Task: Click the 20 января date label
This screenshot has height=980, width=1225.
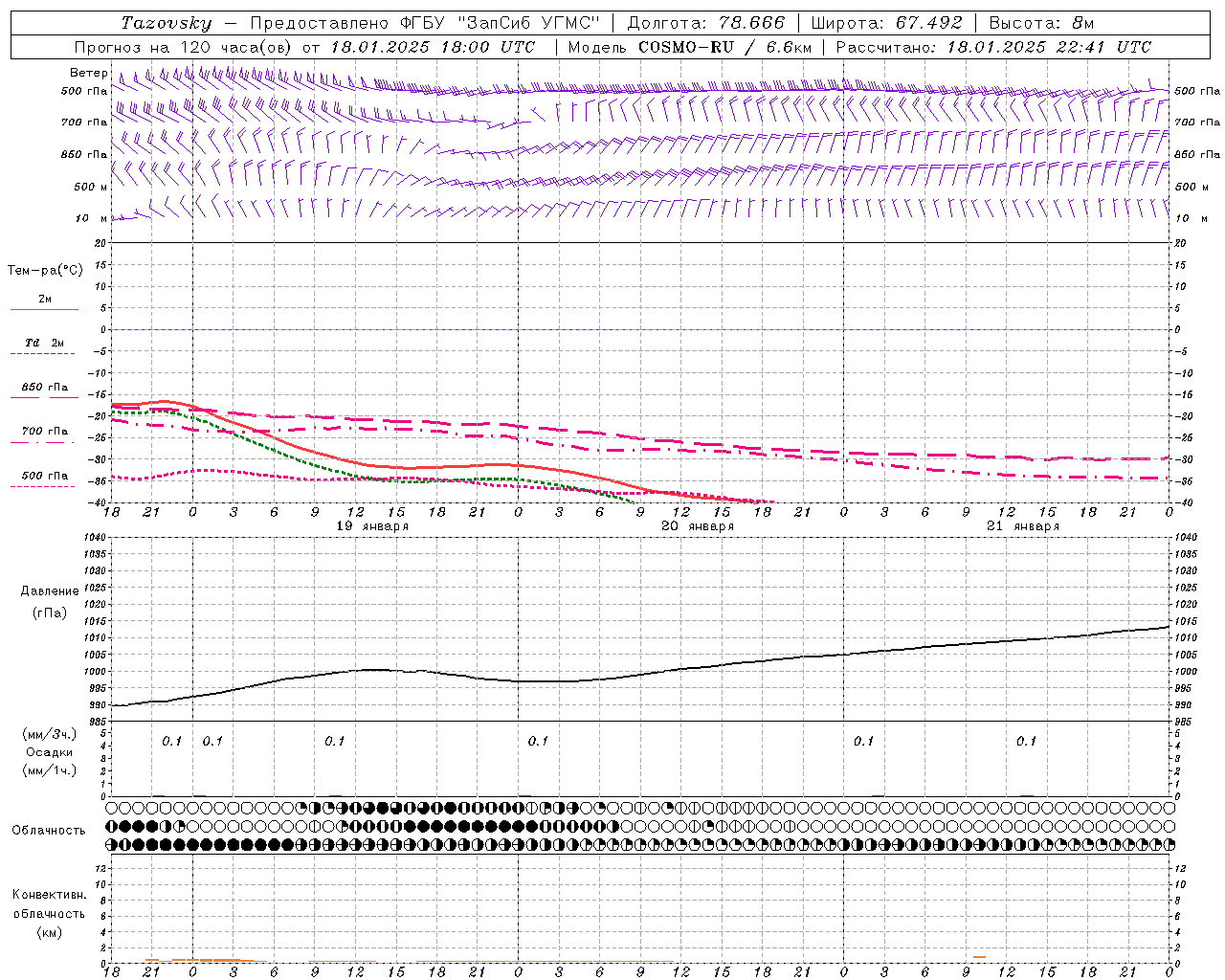Action: click(x=698, y=526)
